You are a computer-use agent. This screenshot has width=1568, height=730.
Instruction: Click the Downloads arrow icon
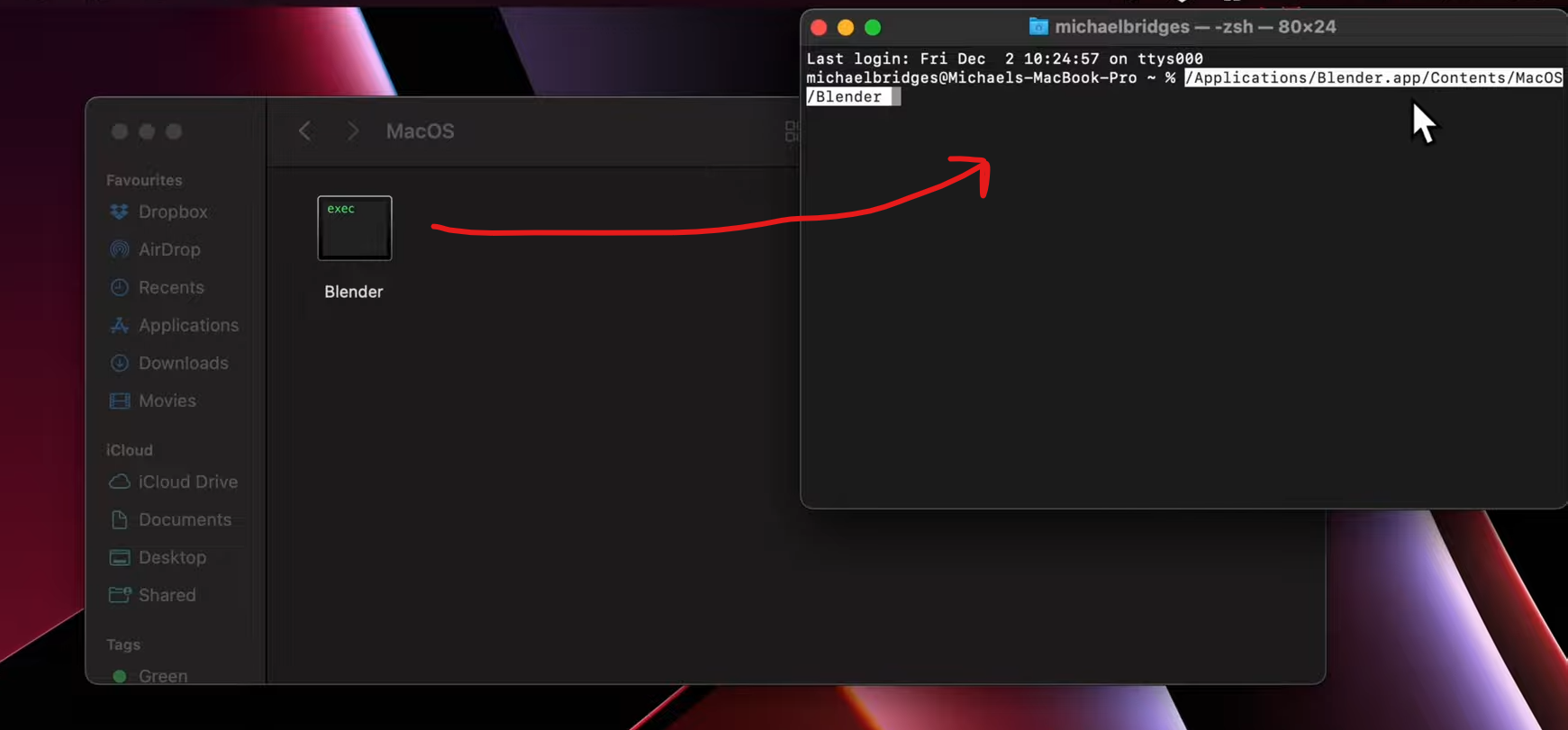[119, 363]
